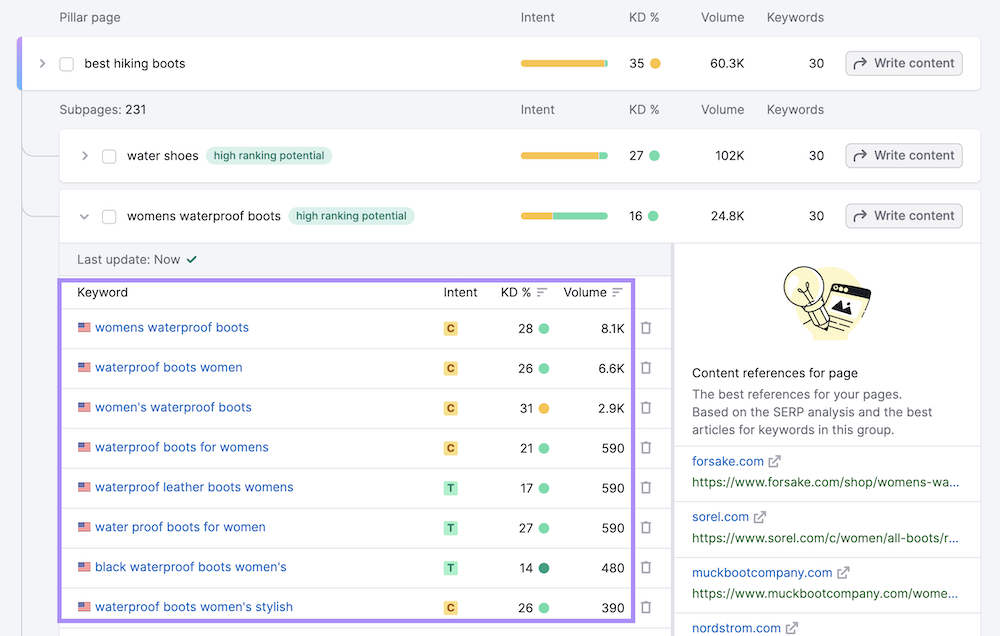The width and height of the screenshot is (1000, 636).
Task: Click the 'Last update: Now' status text
Action: point(128,260)
